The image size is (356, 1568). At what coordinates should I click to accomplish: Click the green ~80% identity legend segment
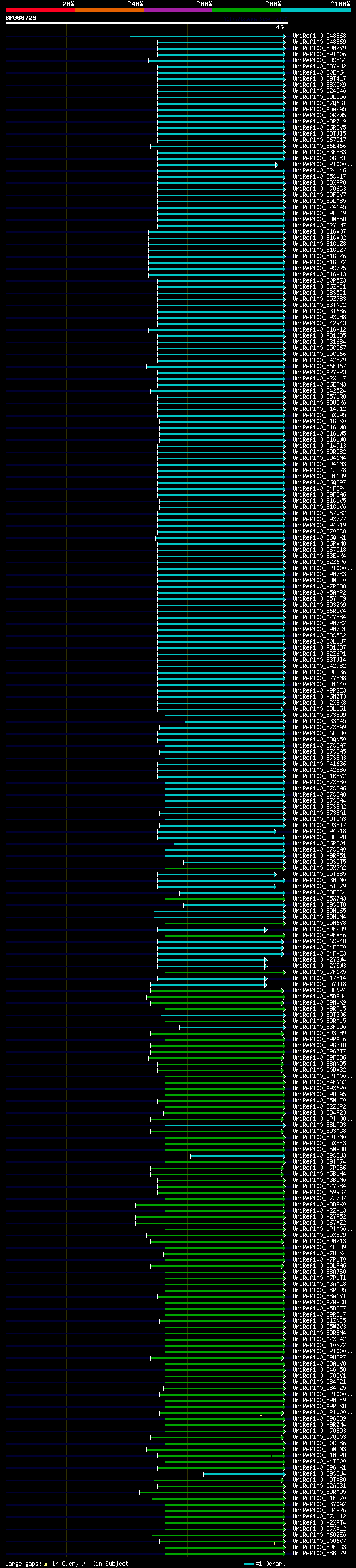[x=247, y=10]
